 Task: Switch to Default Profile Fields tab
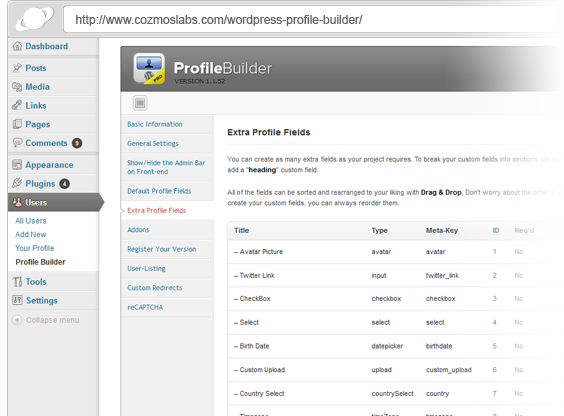point(159,191)
